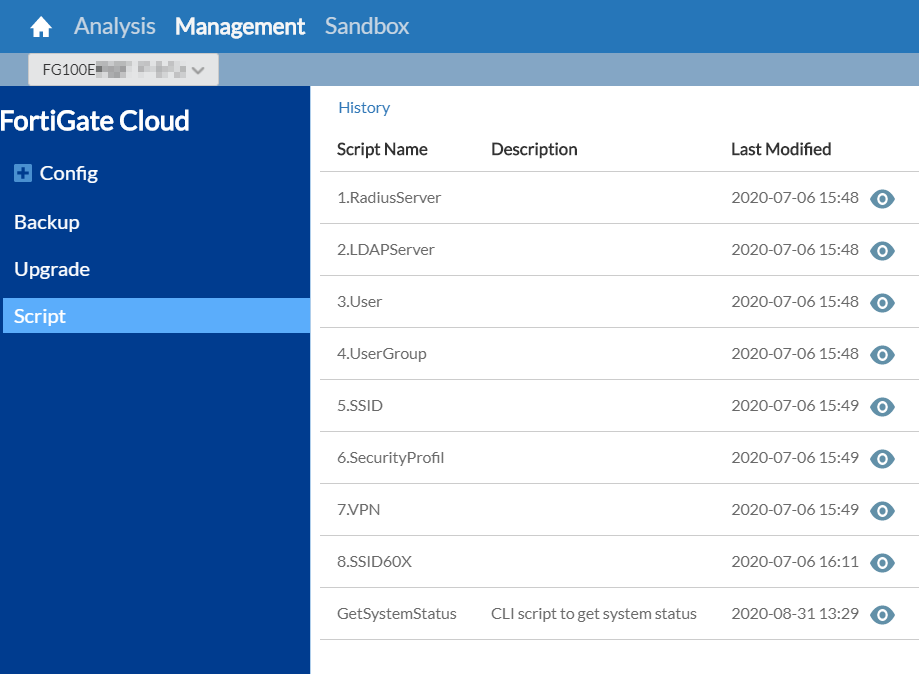This screenshot has width=919, height=674.
Task: Open the Sandbox menu item
Action: point(366,26)
